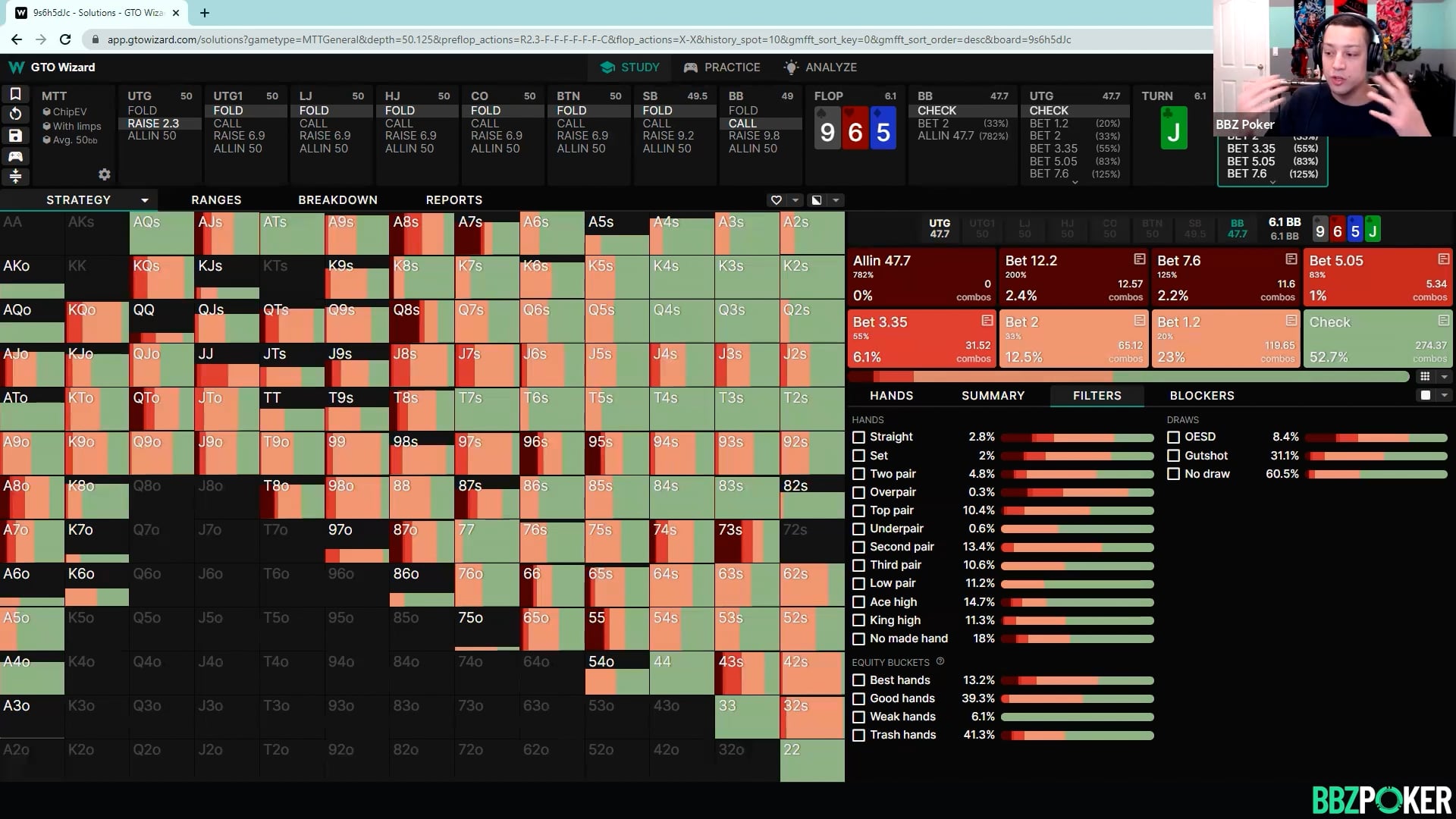Open MTT settings gear icon

pyautogui.click(x=105, y=174)
